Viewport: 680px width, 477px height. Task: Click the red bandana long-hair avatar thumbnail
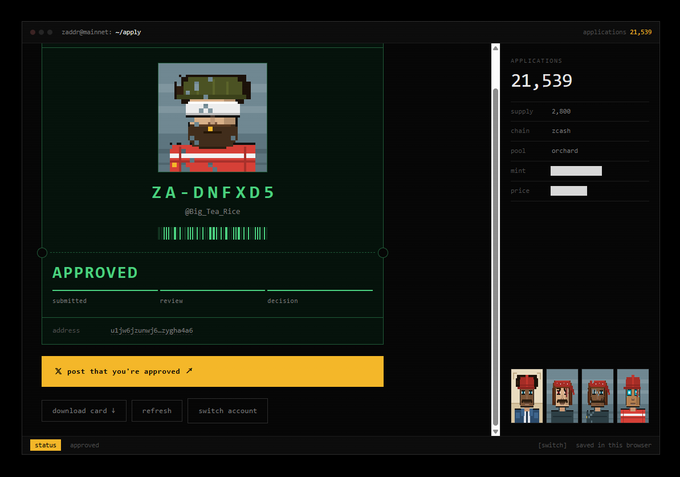tap(562, 396)
